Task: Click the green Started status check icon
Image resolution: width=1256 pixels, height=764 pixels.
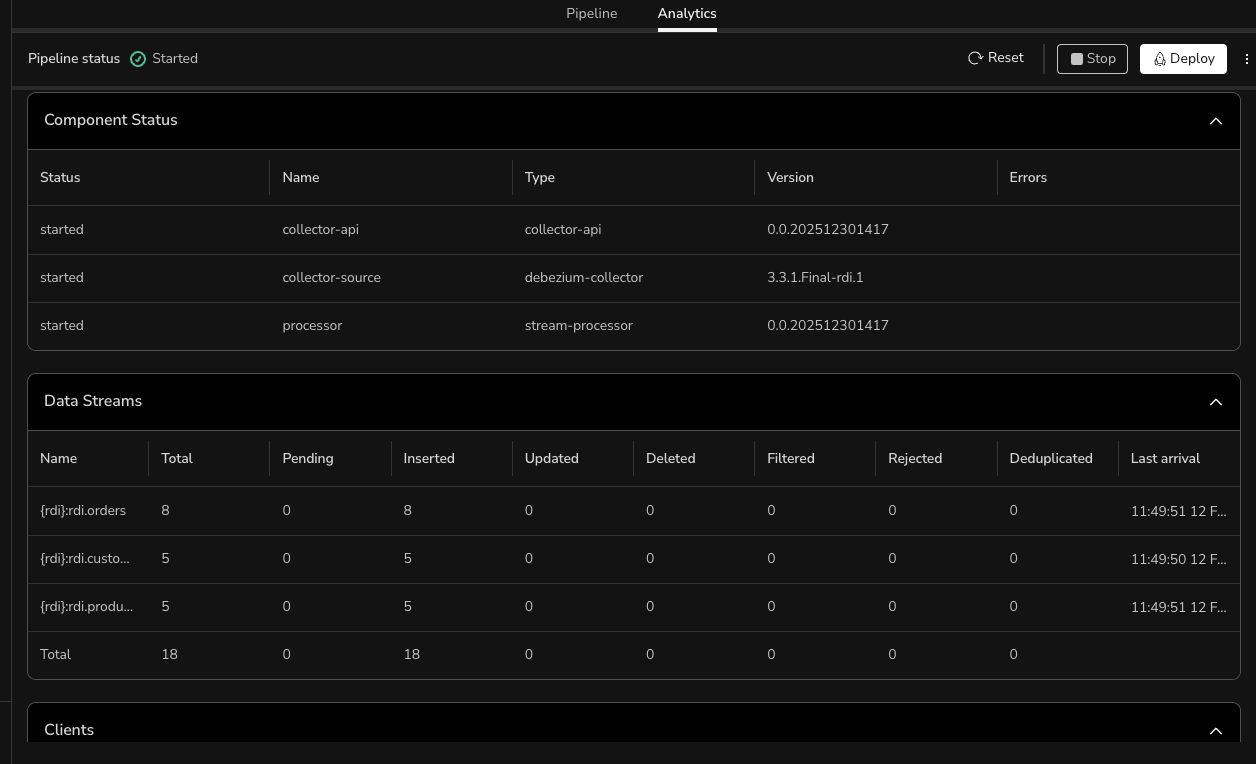Action: pos(138,59)
